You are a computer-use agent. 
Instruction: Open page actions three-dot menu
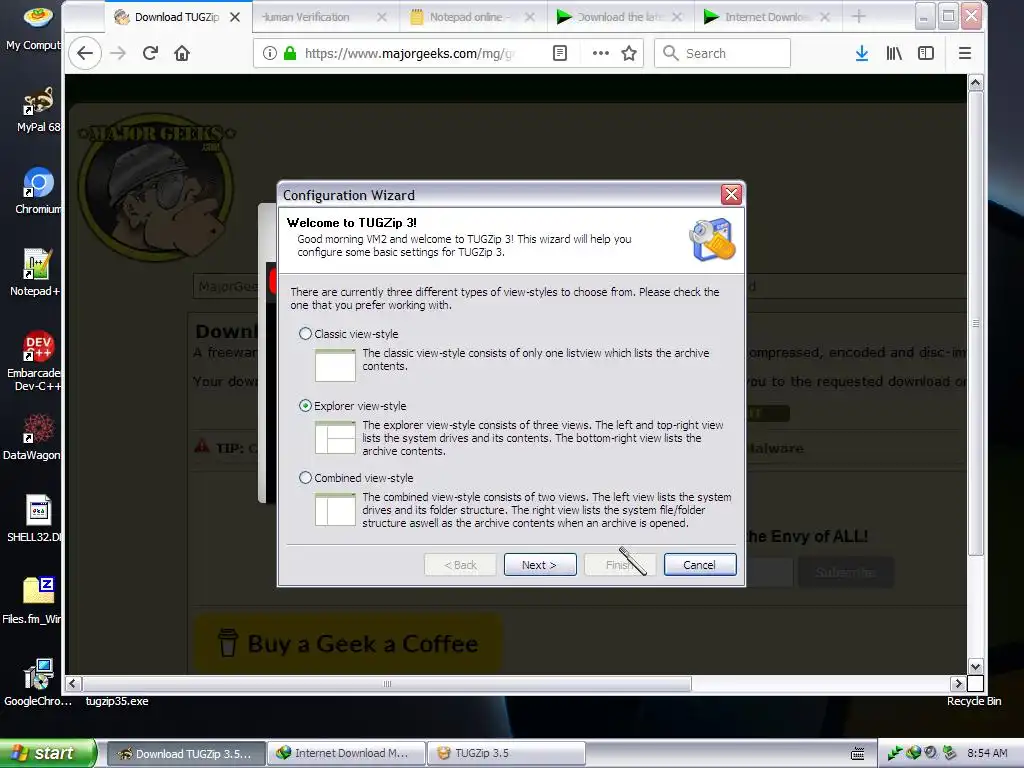[x=601, y=53]
